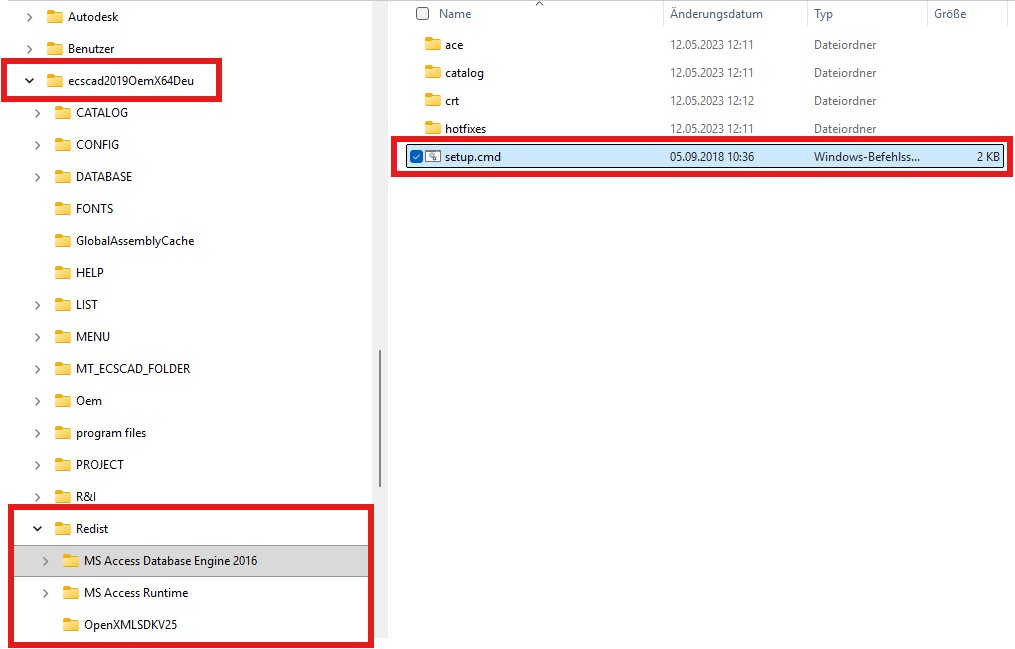Click the MENU folder icon

click(x=63, y=336)
